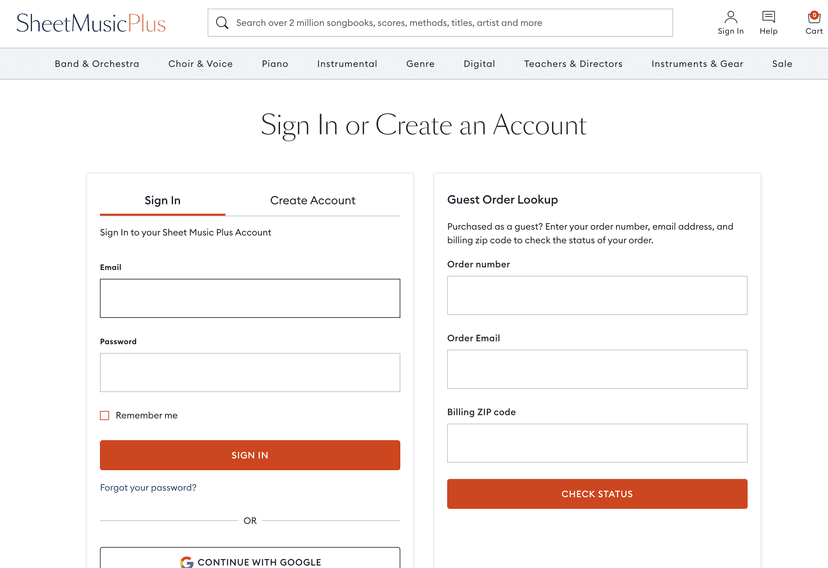Switch to the Create Account tab

[x=312, y=200]
